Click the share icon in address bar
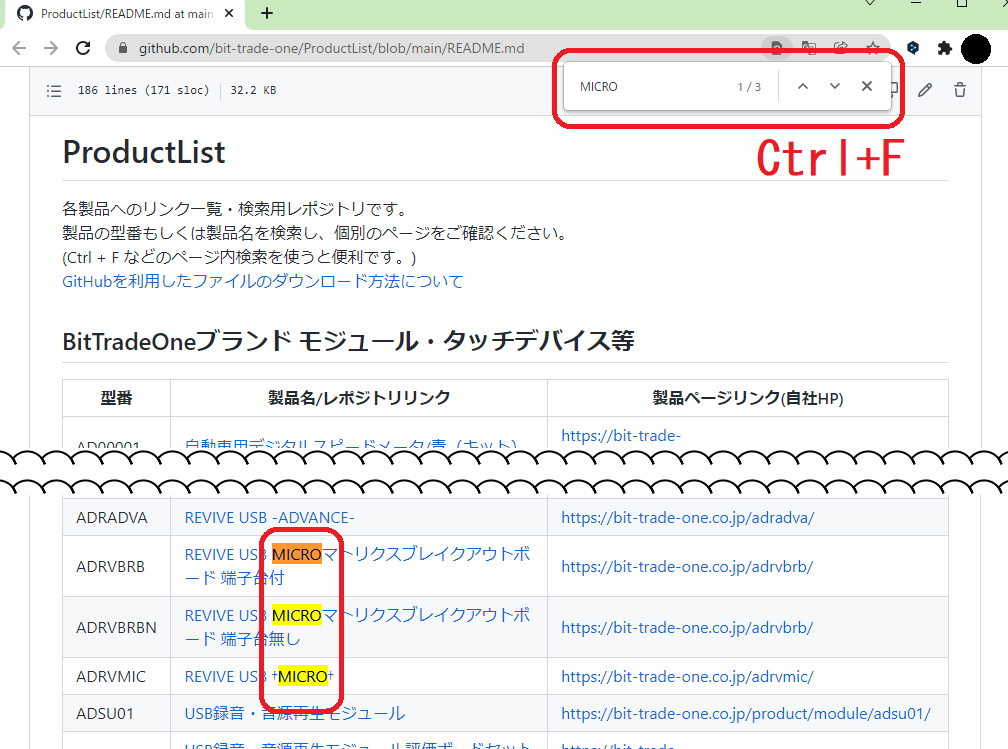This screenshot has width=1008, height=749. point(841,48)
